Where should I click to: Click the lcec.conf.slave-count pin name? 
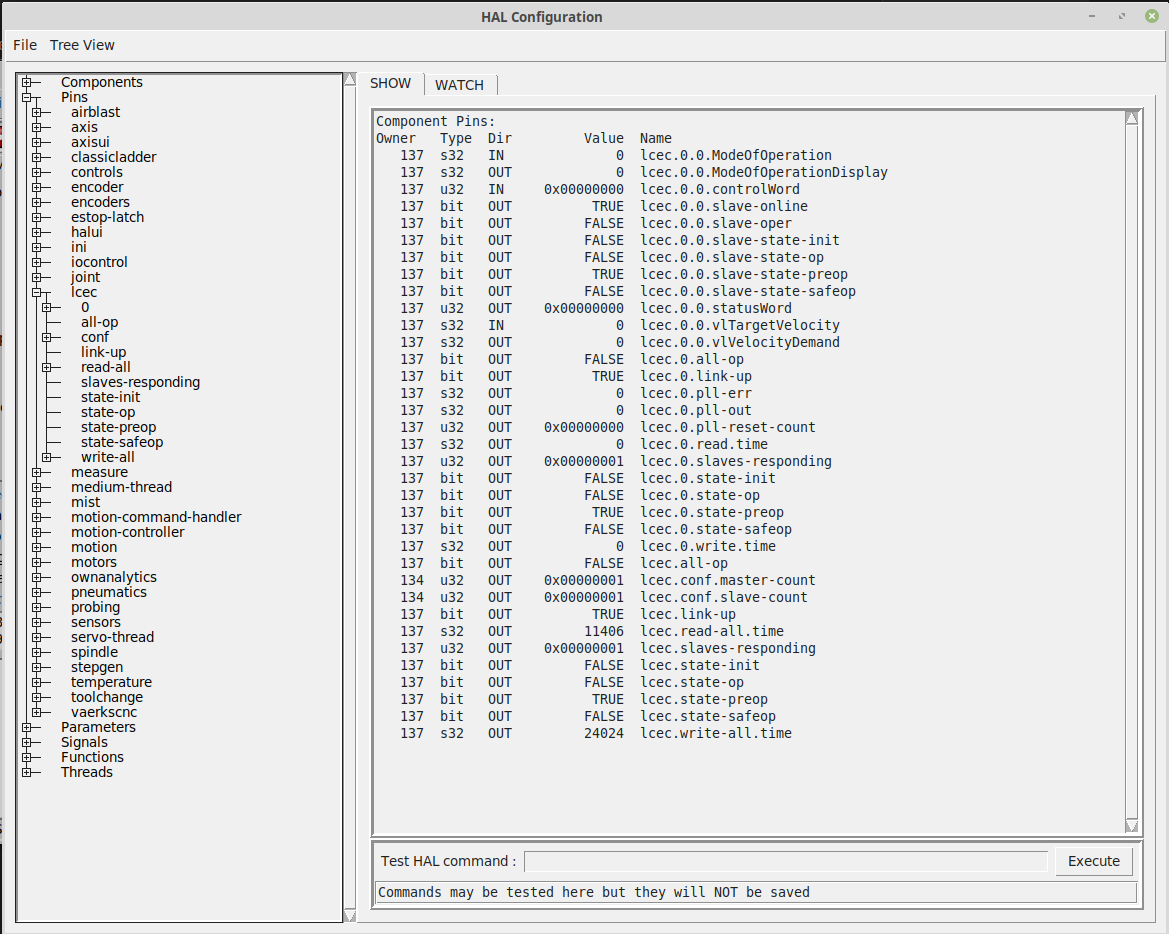tap(724, 598)
